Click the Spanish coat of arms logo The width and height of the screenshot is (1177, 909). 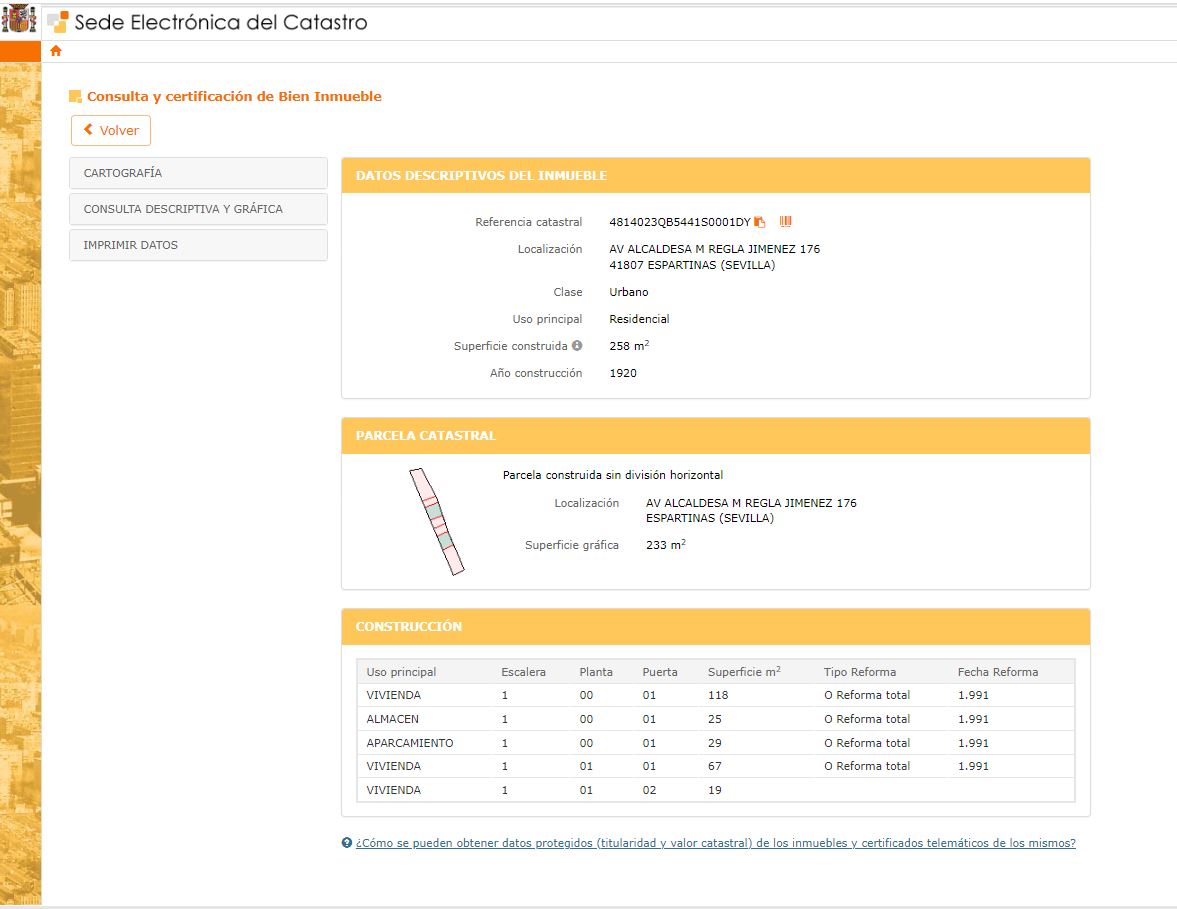click(x=20, y=20)
